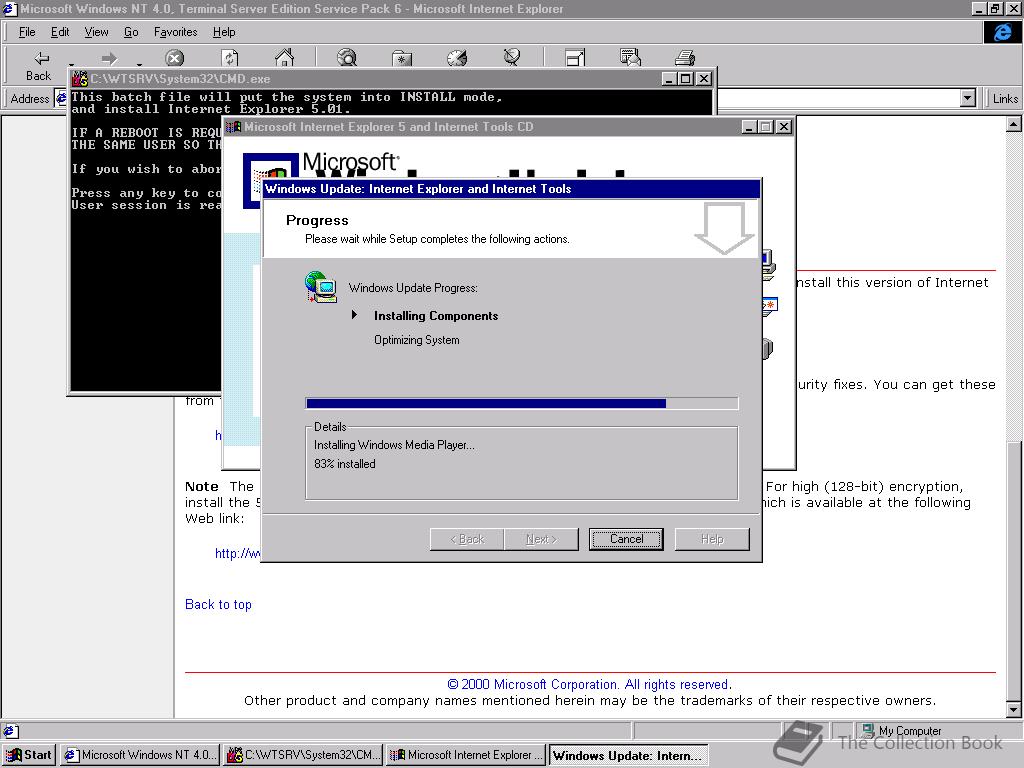Click the 'Windows Update Progress:' label
Screen dimensions: 1024x768
pos(413,288)
